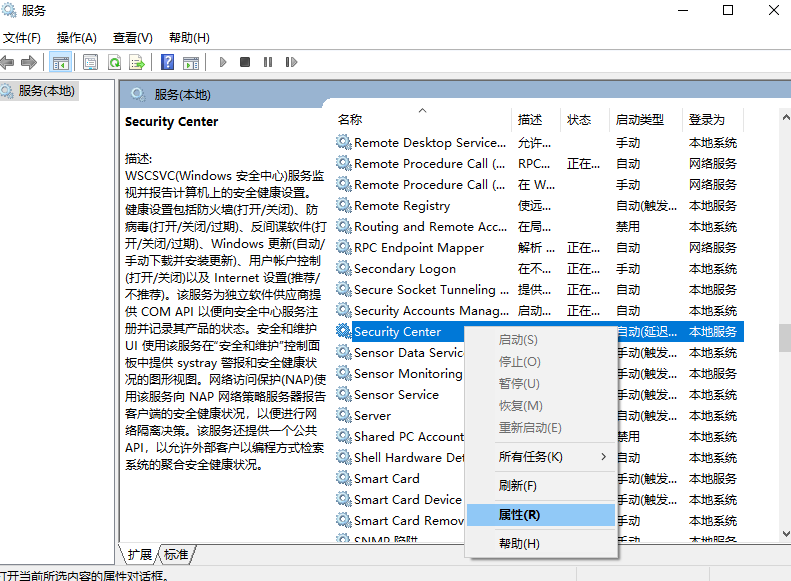Select 属性(R) in the context menu
This screenshot has width=791, height=581.
[x=519, y=515]
